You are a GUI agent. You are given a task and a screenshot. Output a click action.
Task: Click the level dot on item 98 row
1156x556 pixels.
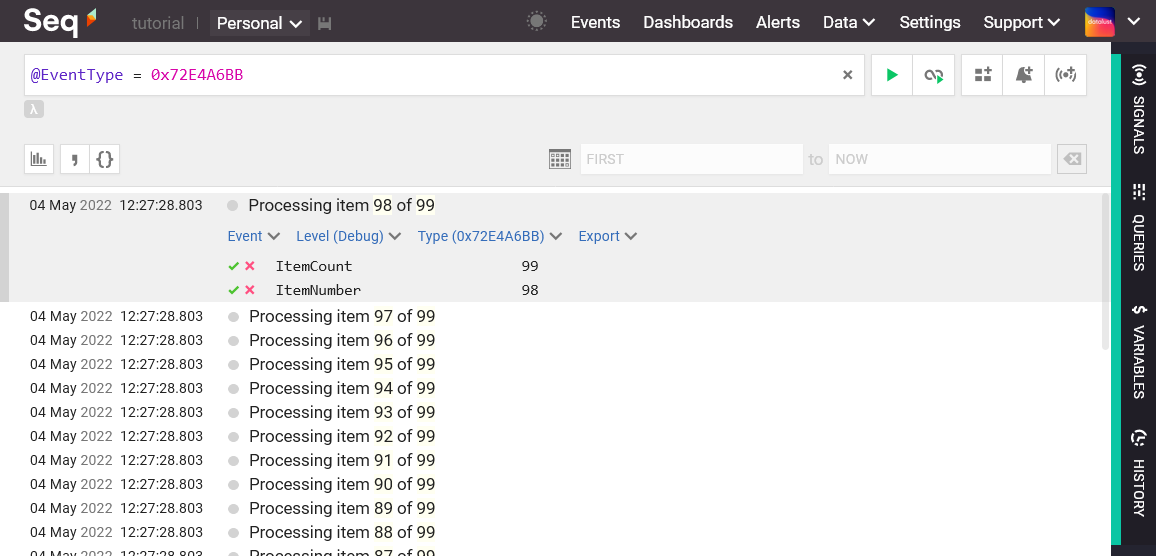[x=233, y=206]
